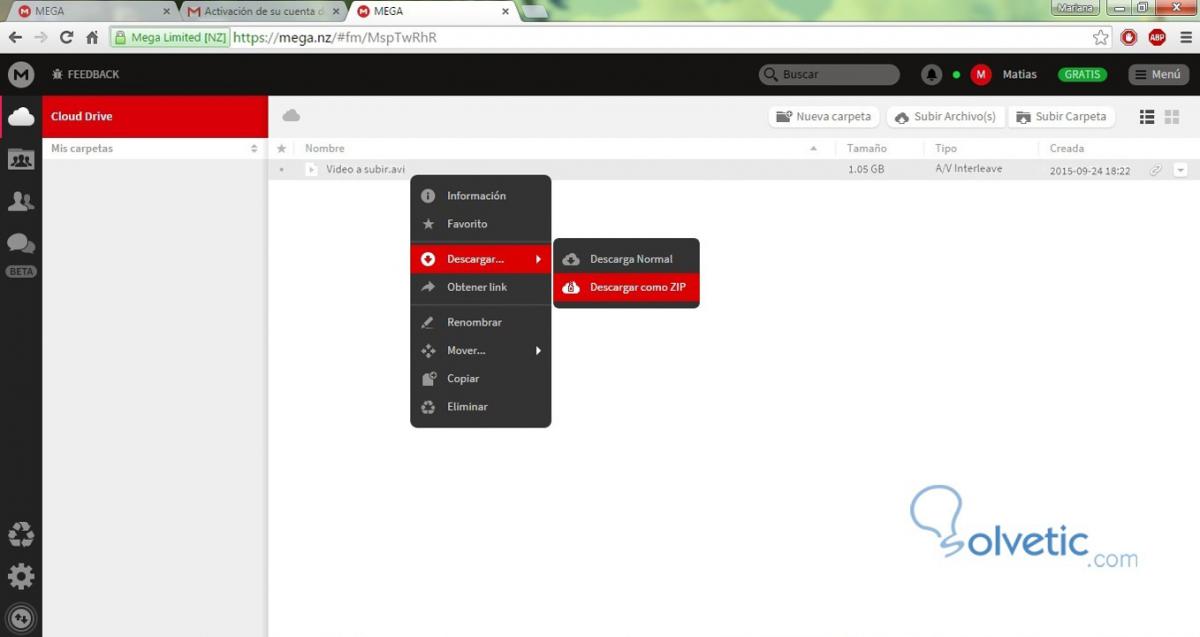Click the notifications bell icon

click(932, 74)
